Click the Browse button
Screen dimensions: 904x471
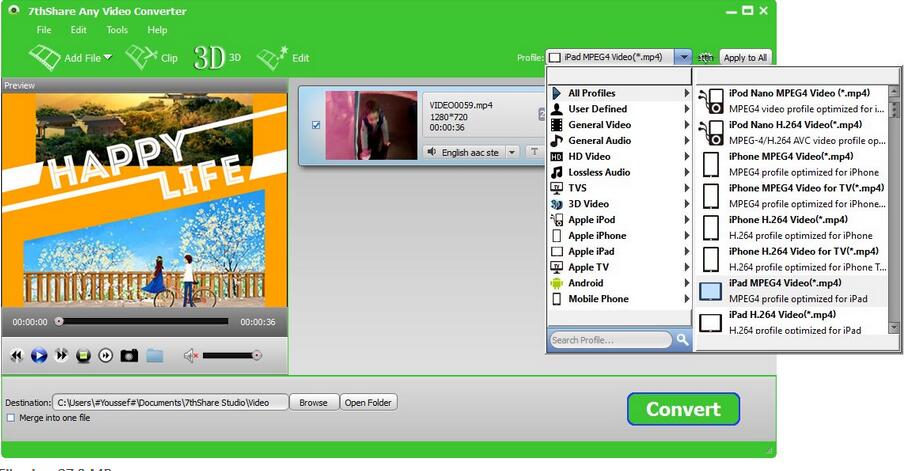[313, 402]
